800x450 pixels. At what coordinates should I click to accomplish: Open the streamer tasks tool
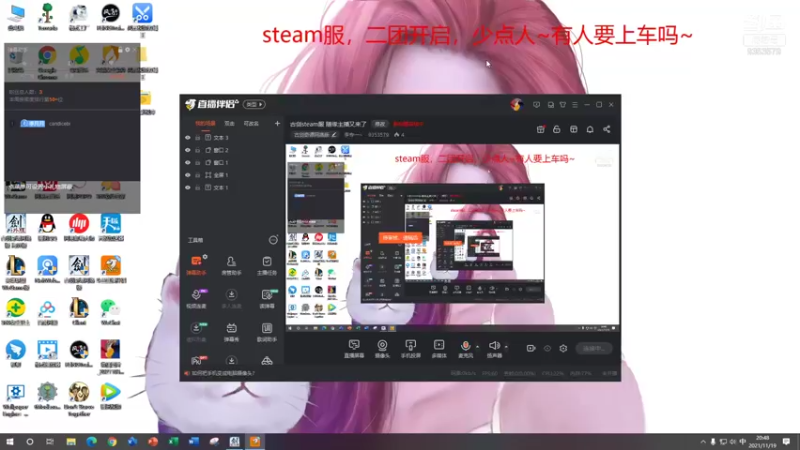point(266,266)
